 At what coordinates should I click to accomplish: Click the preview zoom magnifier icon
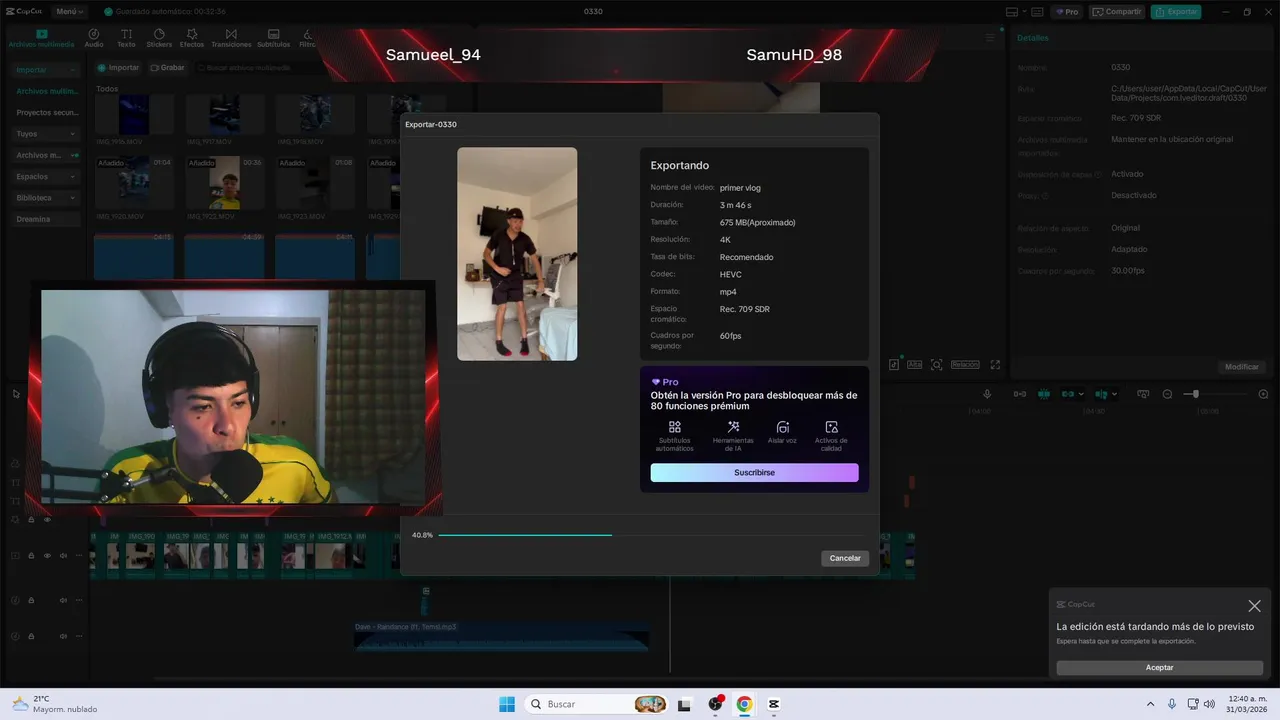pos(937,365)
